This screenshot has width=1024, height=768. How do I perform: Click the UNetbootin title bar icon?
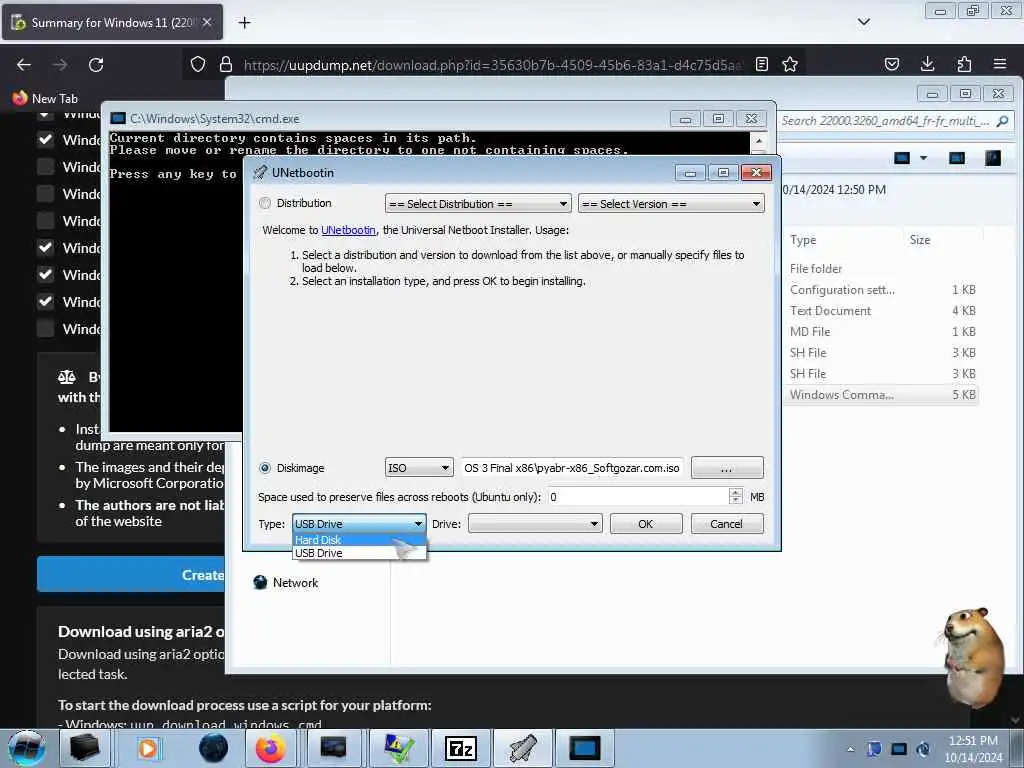coord(260,172)
